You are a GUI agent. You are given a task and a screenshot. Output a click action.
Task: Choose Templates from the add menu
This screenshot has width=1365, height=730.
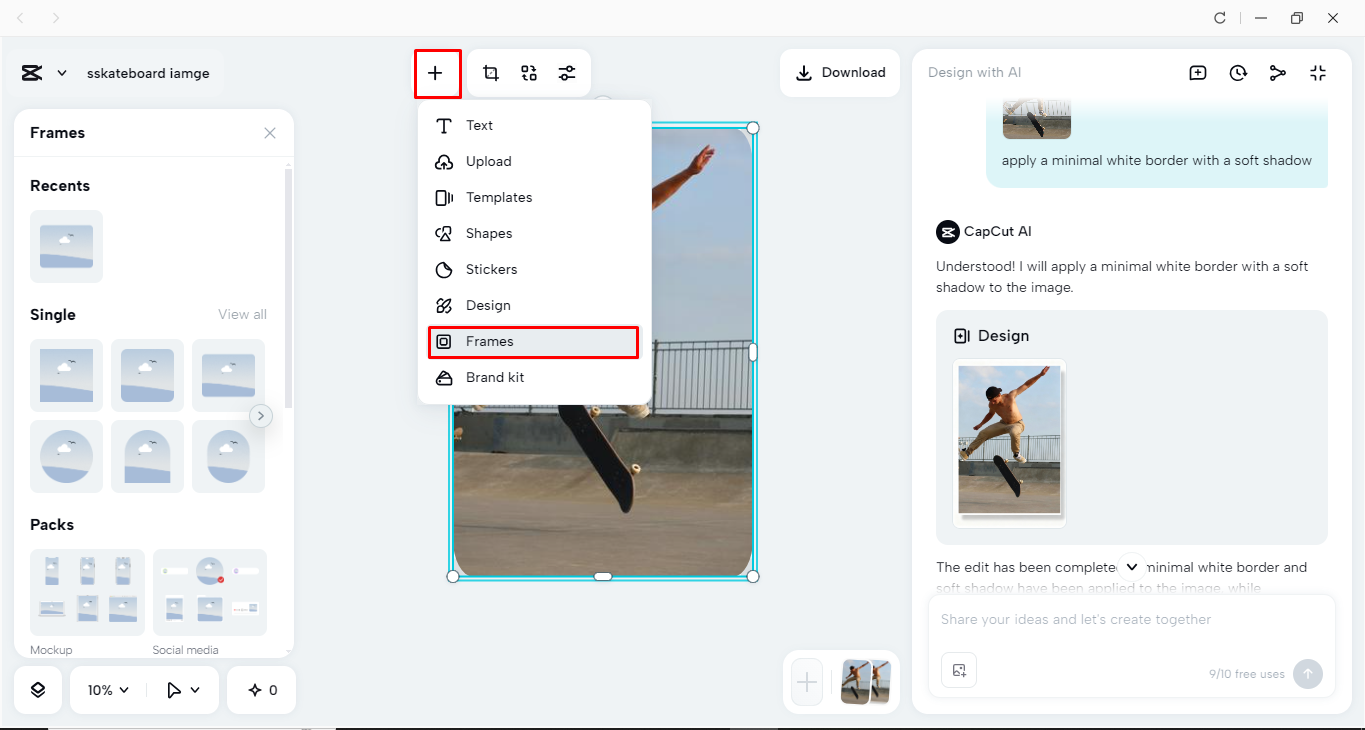(534, 197)
